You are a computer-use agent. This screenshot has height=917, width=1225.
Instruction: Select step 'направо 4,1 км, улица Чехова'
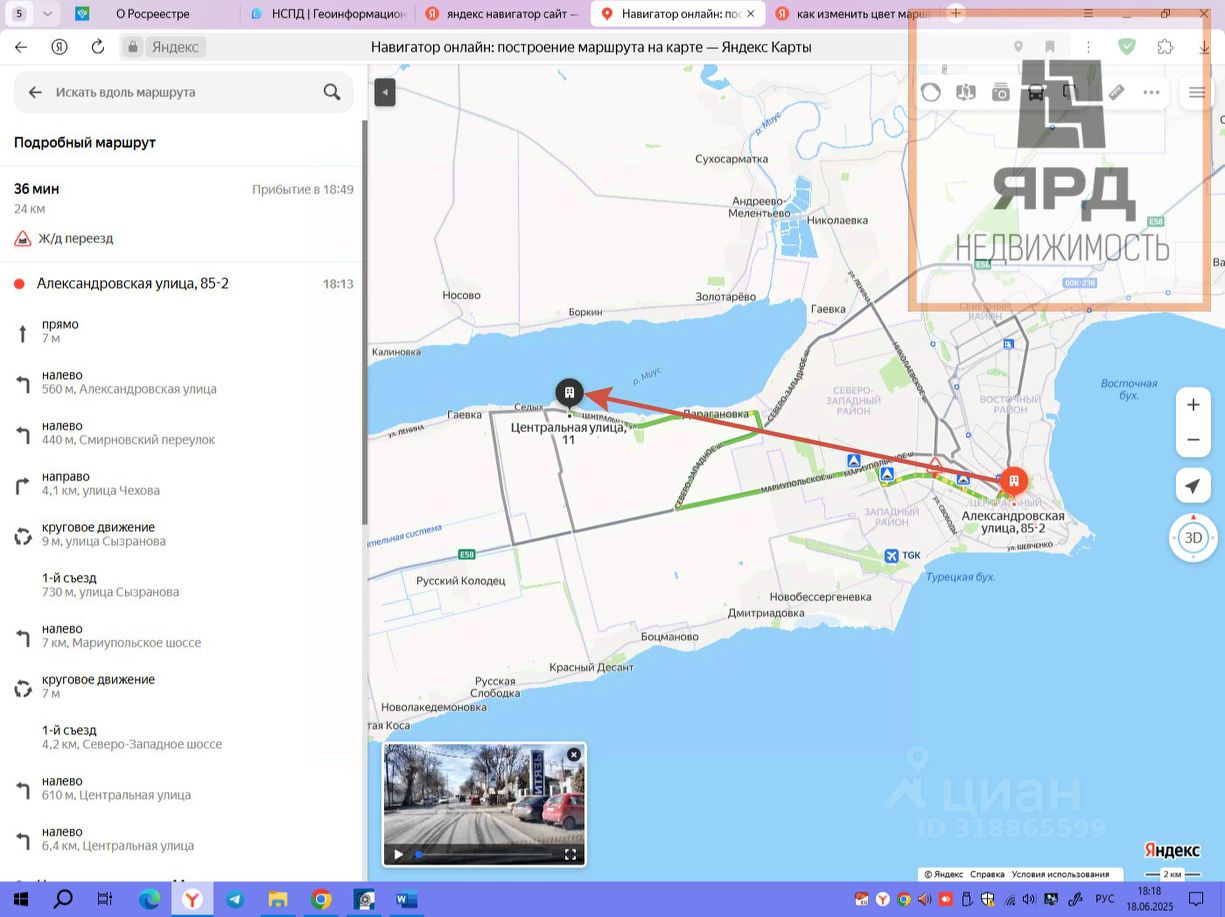(183, 483)
